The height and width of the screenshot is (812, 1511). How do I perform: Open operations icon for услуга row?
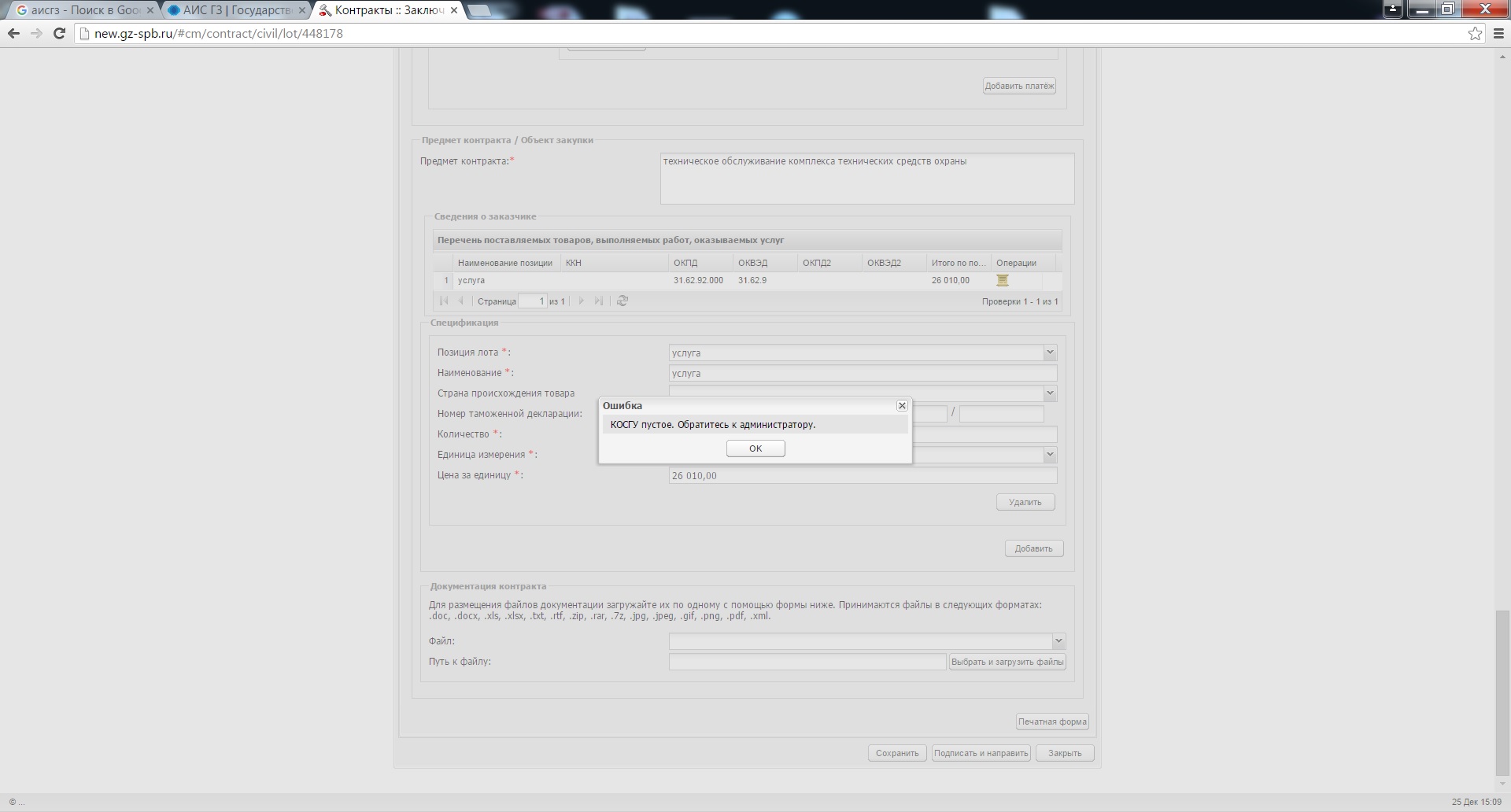pos(1002,280)
